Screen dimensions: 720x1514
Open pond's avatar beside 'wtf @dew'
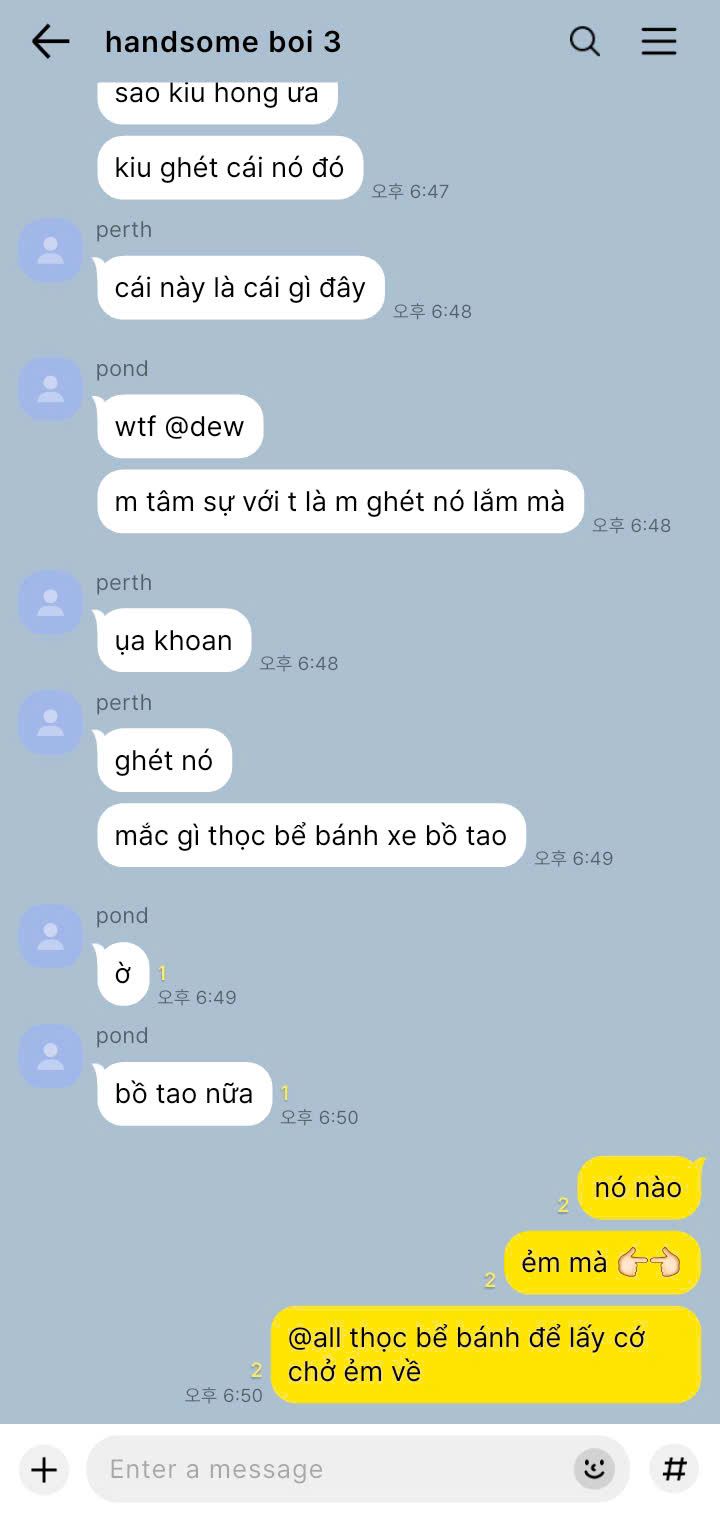[50, 389]
